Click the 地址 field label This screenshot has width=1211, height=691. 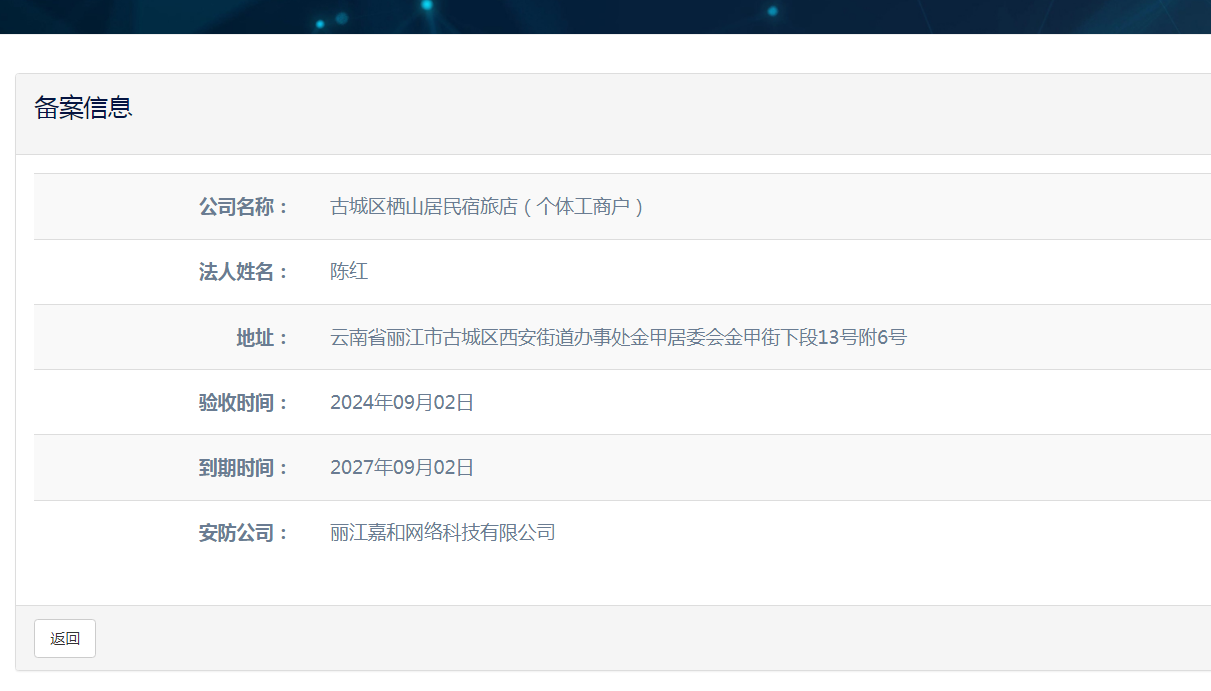click(x=261, y=338)
